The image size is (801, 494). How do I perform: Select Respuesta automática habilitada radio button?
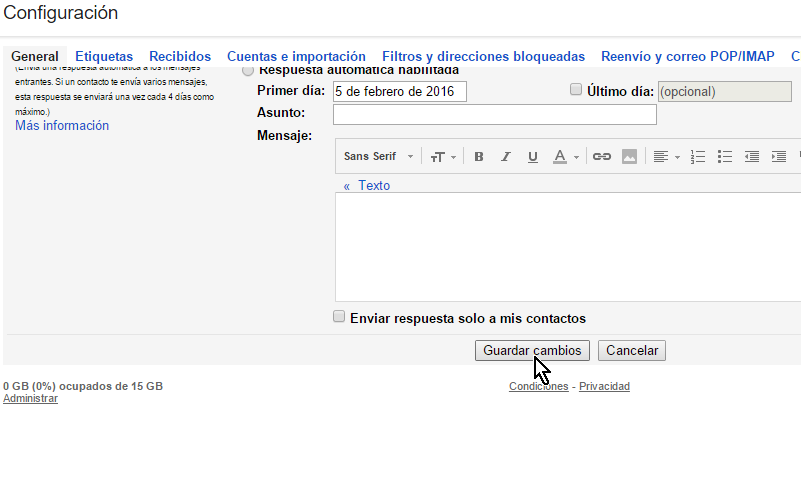pyautogui.click(x=248, y=70)
